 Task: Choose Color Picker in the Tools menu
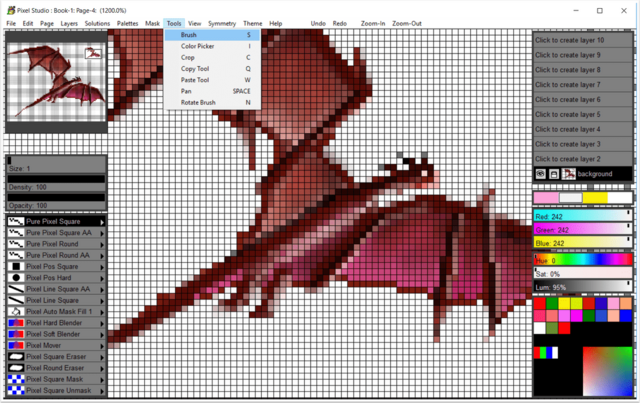click(212, 46)
